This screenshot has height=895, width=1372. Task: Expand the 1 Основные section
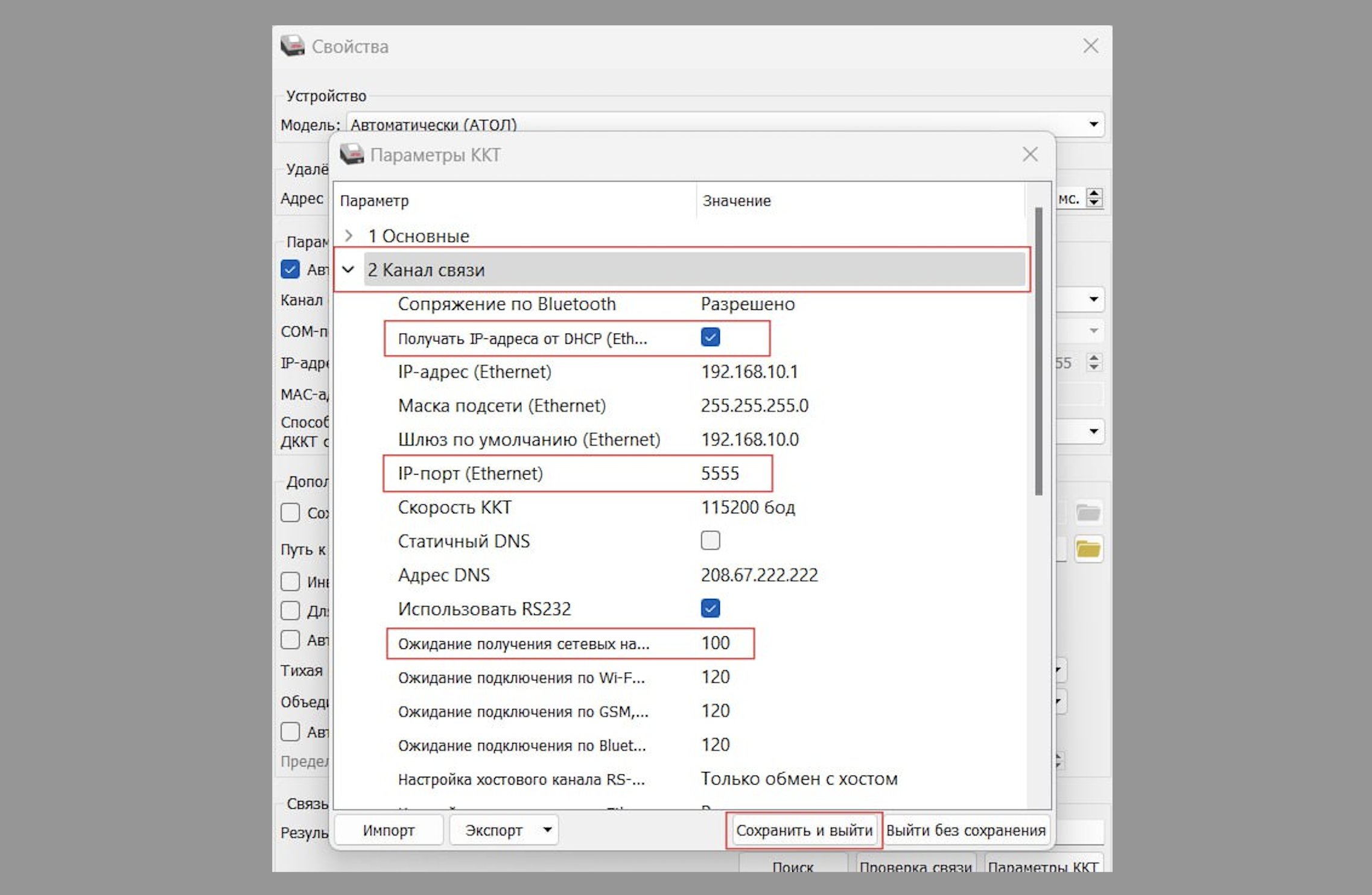click(348, 236)
